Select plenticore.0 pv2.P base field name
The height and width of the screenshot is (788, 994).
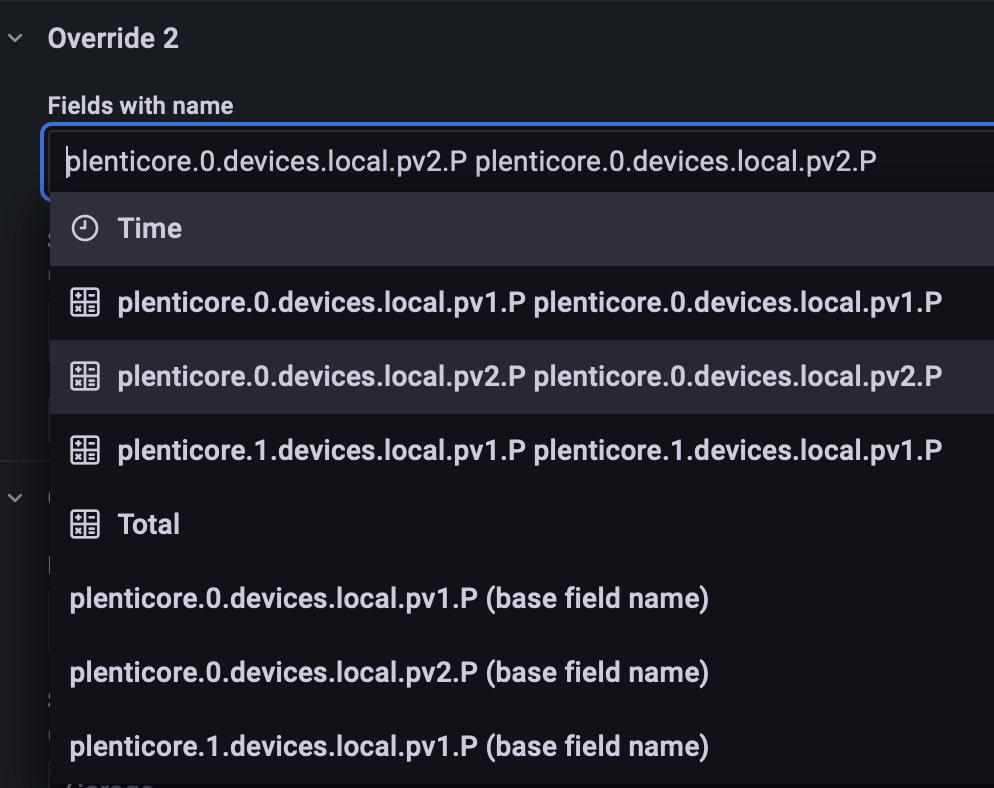point(389,673)
